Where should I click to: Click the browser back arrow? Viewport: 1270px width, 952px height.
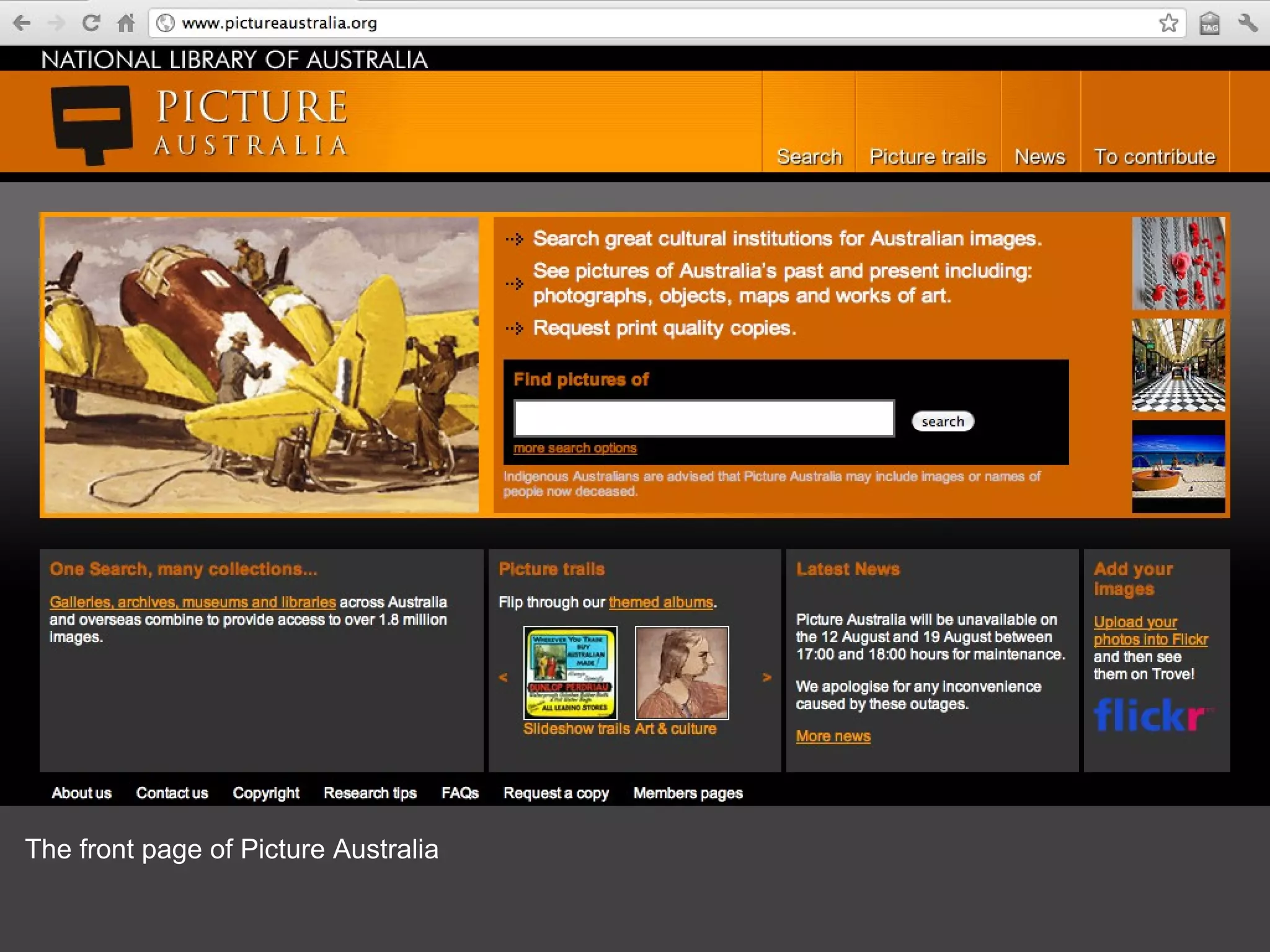[x=22, y=24]
